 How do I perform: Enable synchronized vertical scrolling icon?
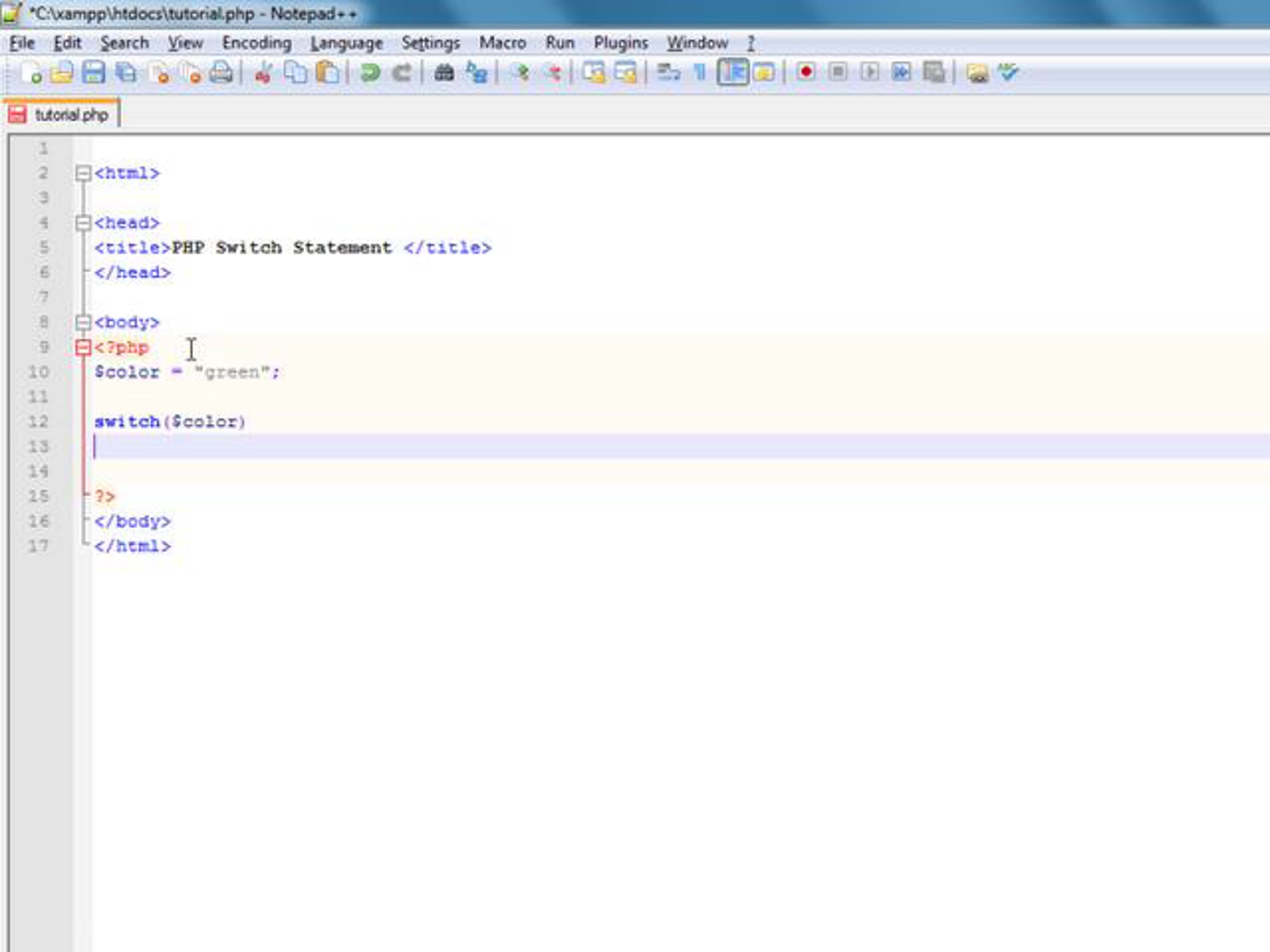[594, 73]
